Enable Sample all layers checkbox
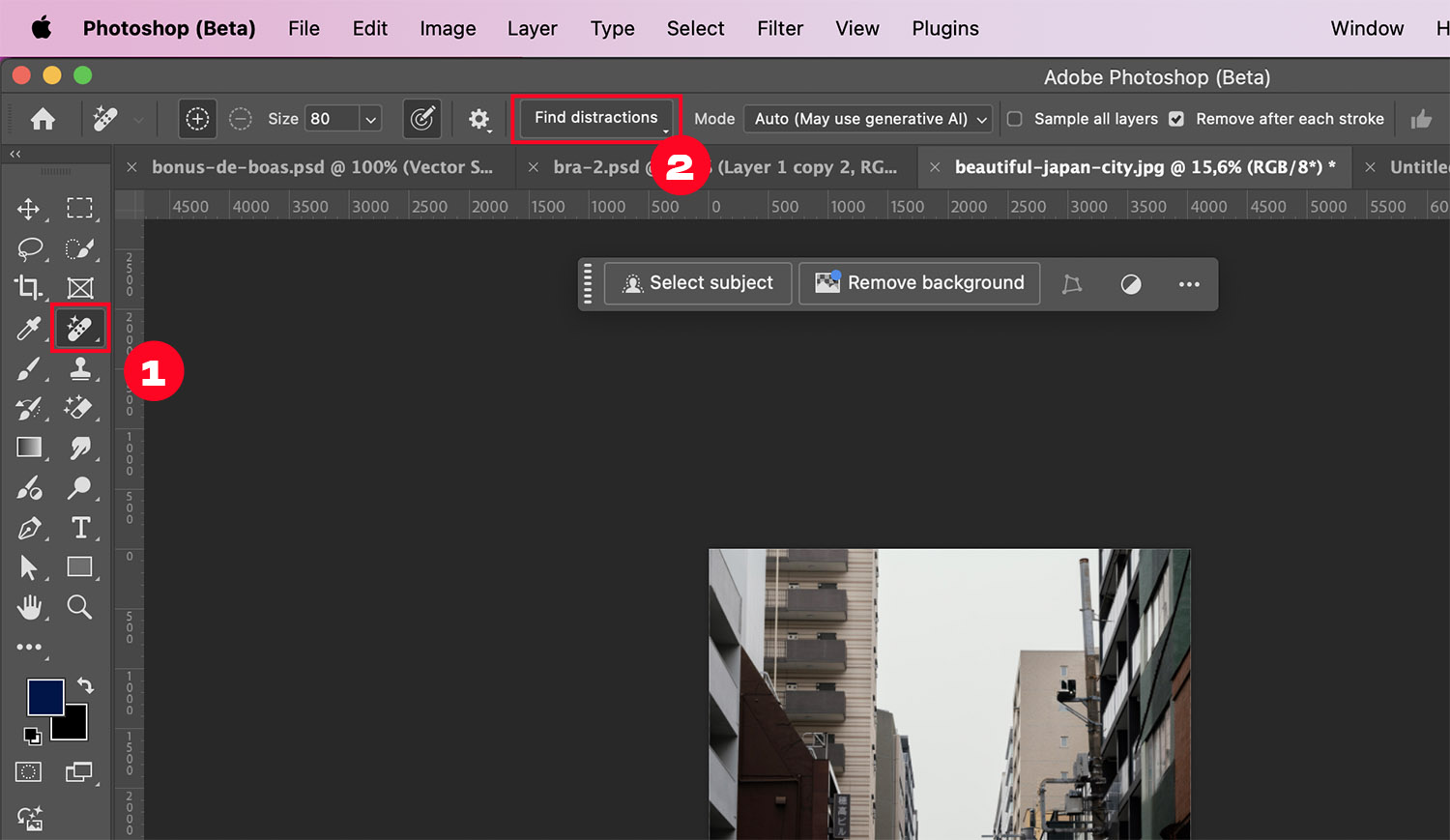This screenshot has width=1450, height=840. (x=1014, y=119)
